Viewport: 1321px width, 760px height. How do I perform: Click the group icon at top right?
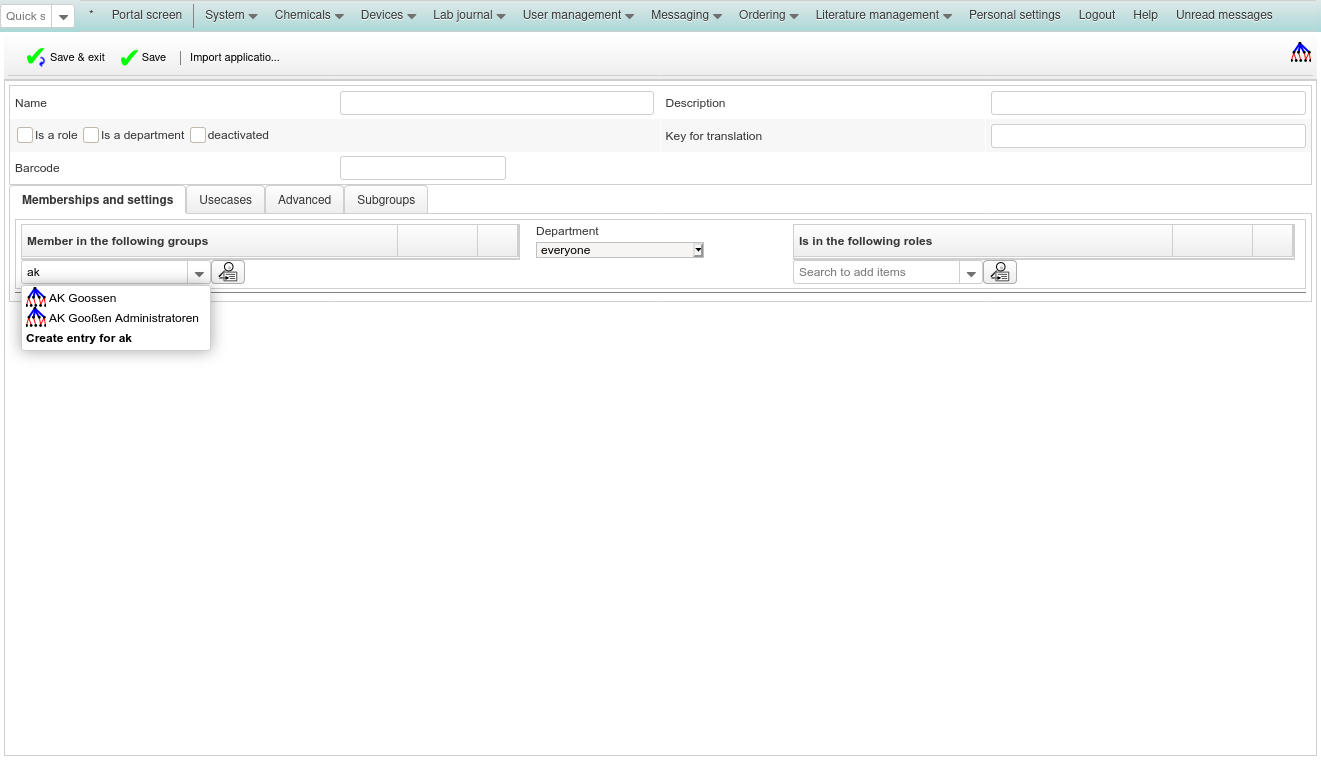pos(1300,53)
